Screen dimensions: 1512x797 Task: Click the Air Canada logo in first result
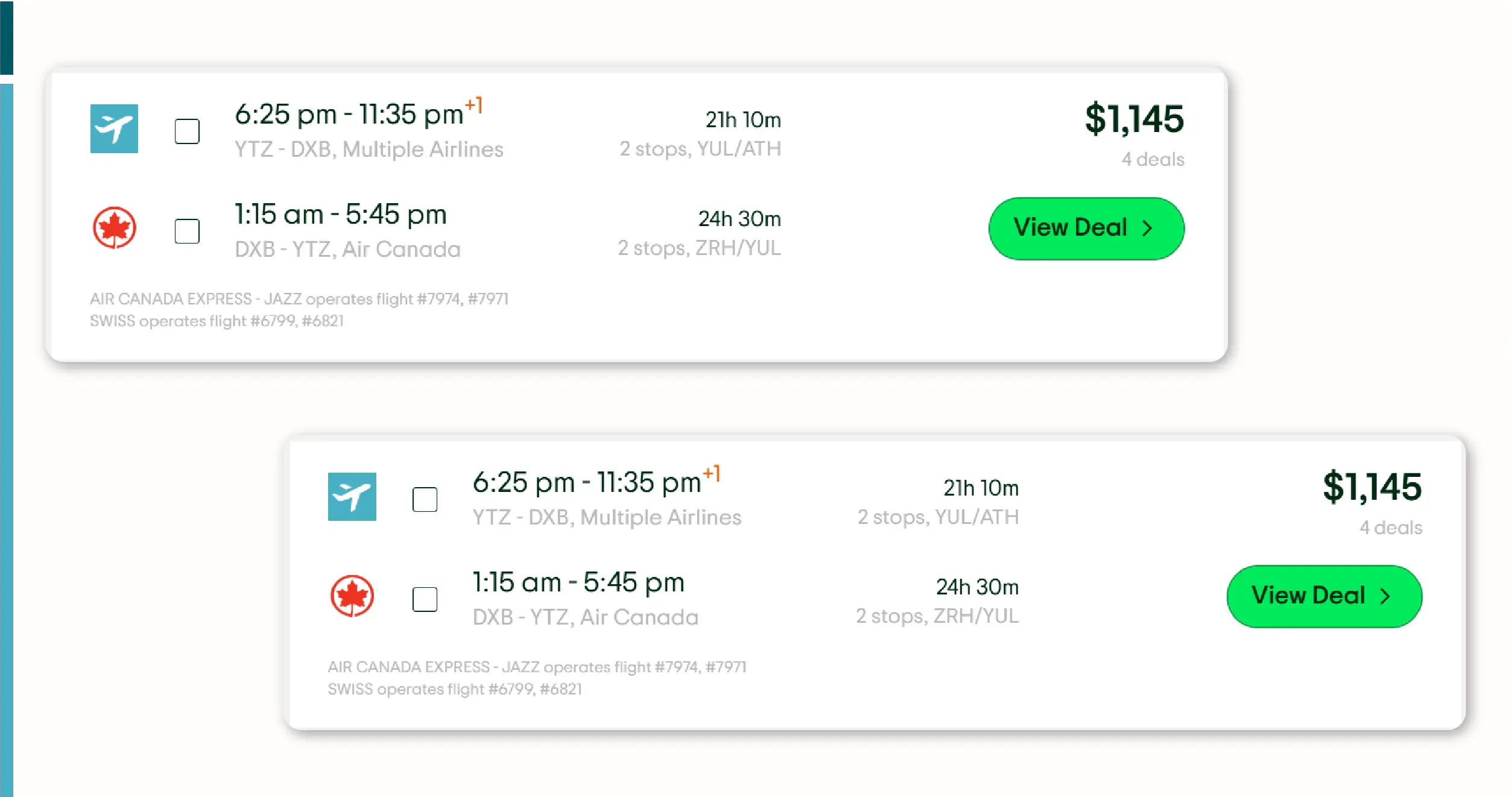pos(114,228)
